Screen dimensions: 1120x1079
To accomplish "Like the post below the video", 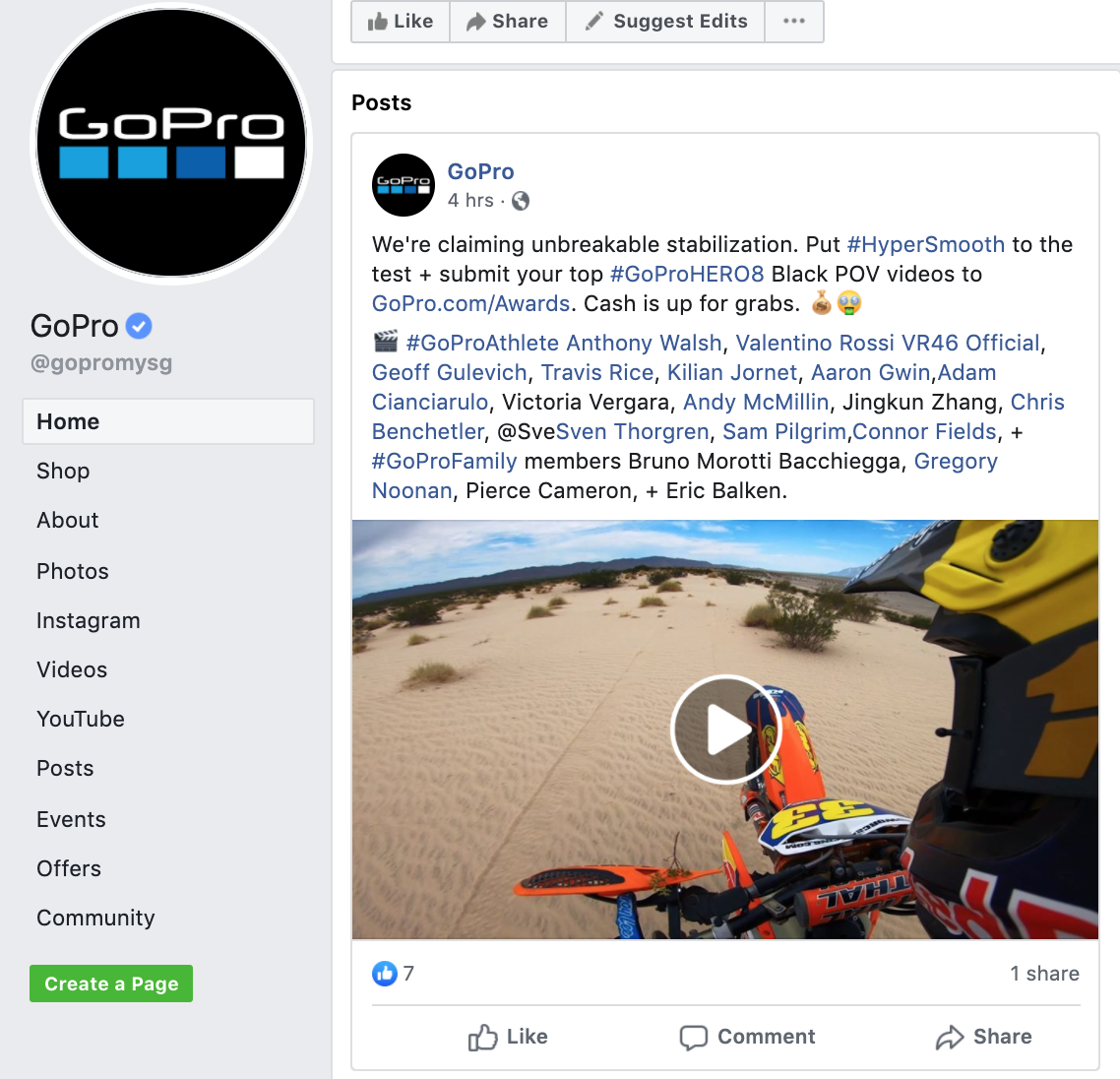I will [508, 1037].
